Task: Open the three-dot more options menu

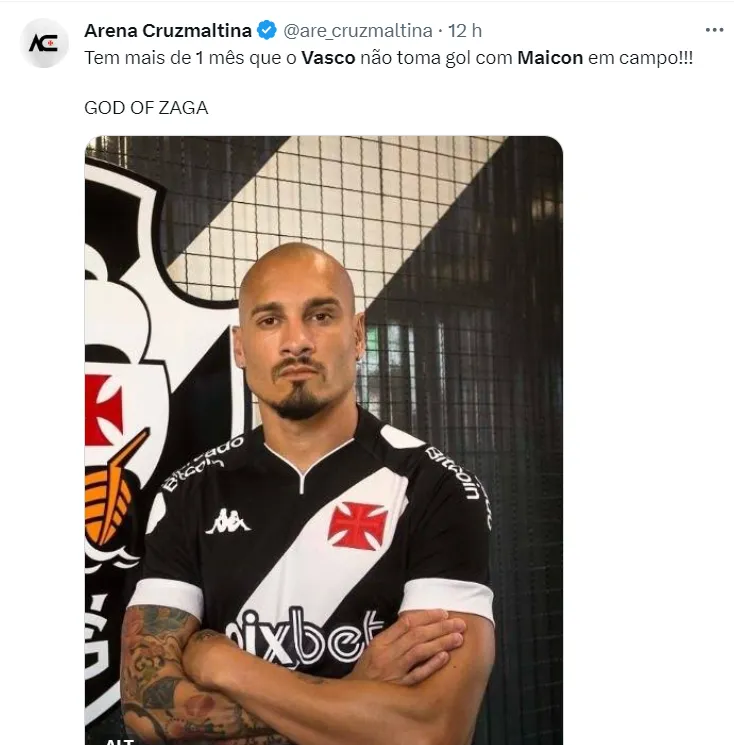Action: pos(714,30)
